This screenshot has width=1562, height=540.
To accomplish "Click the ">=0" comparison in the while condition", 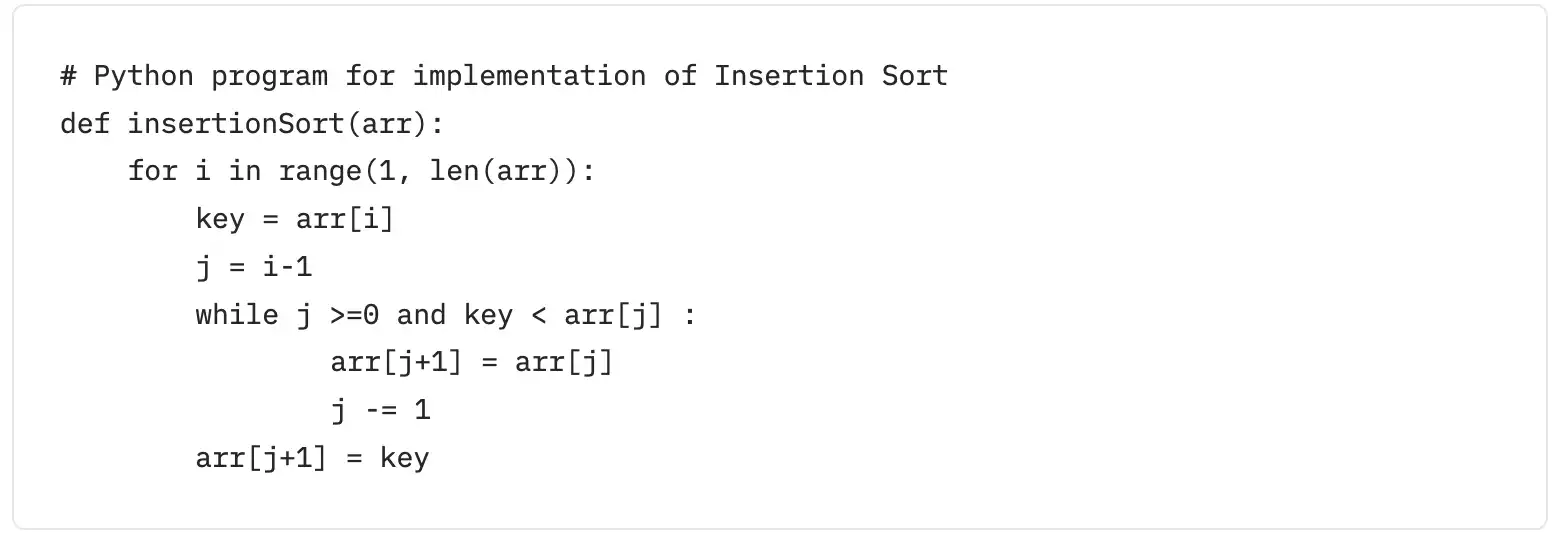I will 355,316.
